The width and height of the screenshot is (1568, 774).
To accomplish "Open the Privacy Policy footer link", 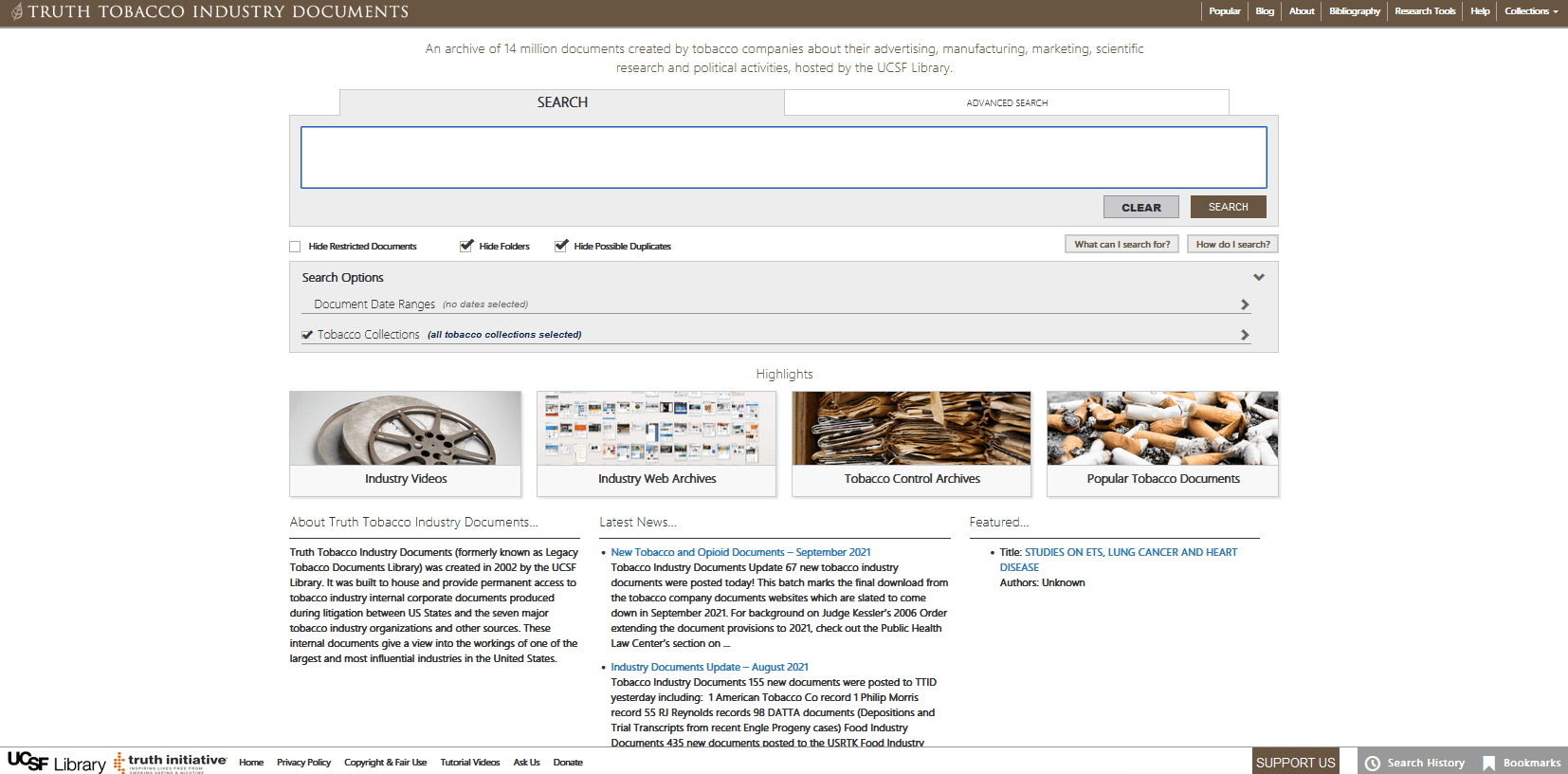I will click(303, 763).
